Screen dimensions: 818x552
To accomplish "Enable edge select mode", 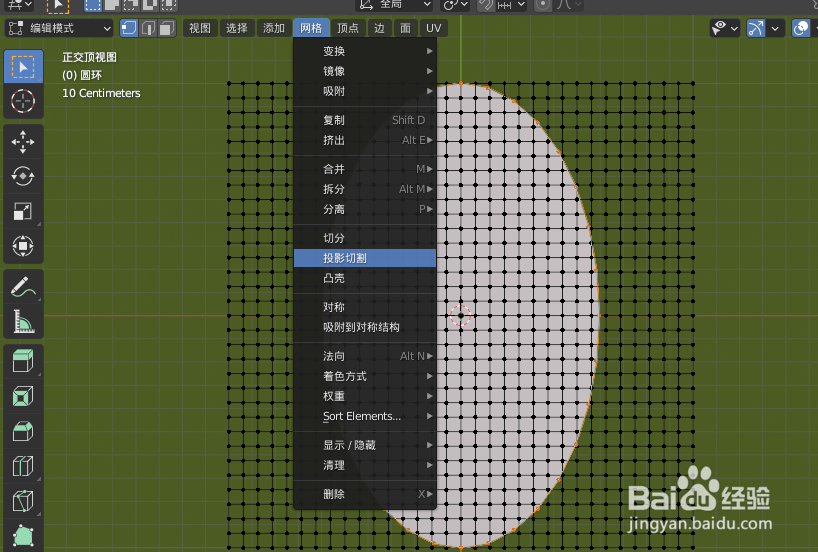I will 148,28.
